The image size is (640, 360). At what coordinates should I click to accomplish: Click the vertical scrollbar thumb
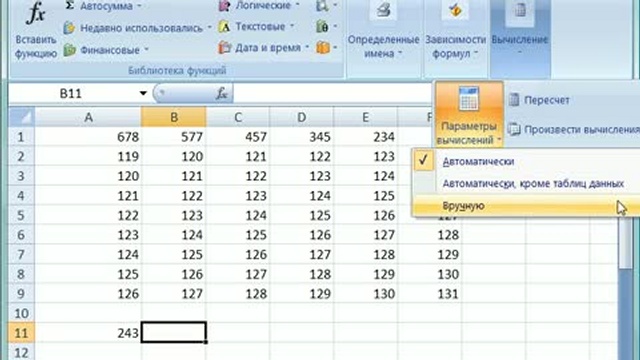625,243
